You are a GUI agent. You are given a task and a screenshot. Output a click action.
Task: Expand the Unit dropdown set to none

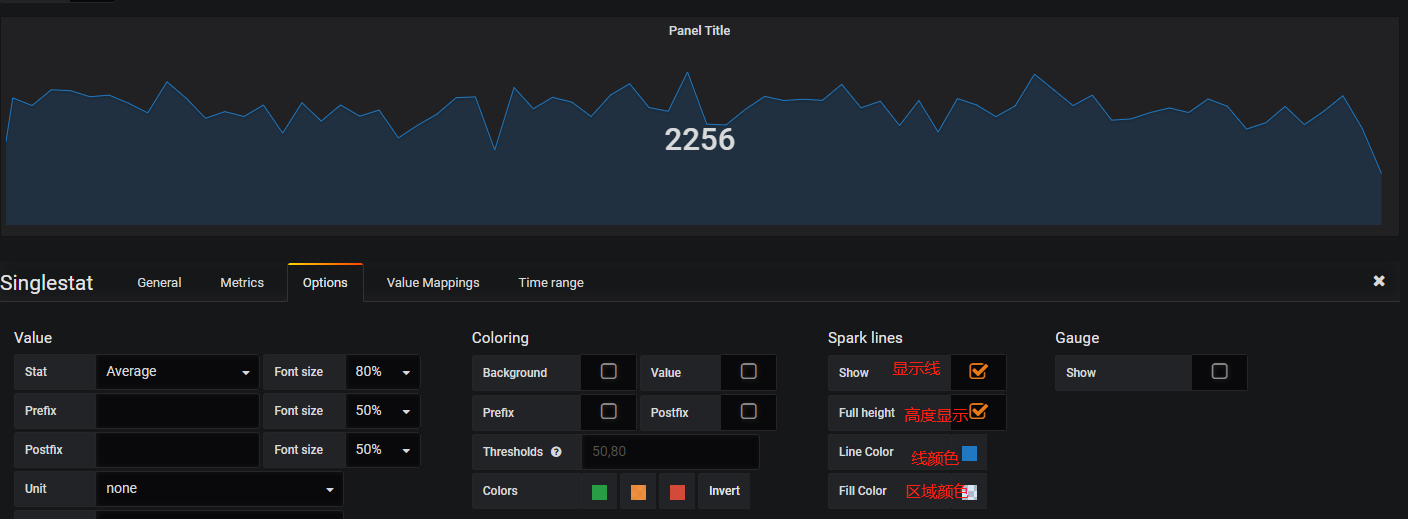(219, 489)
